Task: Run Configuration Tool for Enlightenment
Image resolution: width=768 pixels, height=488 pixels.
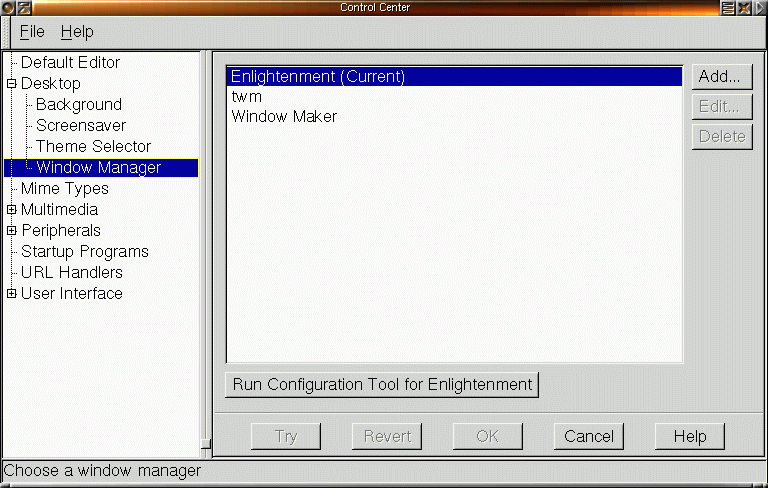Action: point(382,385)
